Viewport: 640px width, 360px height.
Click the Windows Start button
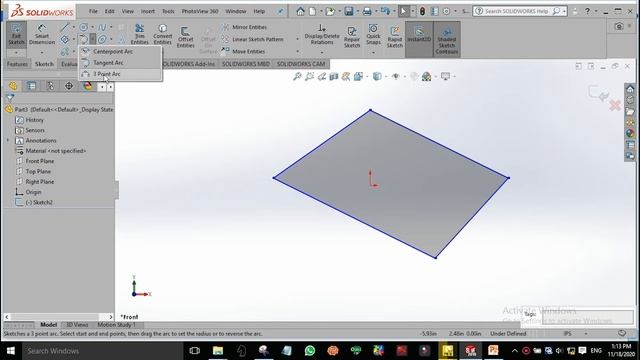(11, 351)
